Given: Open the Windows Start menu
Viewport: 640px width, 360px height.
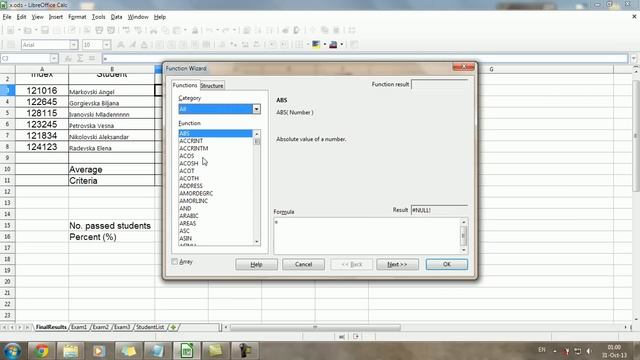Looking at the screenshot, I should [x=12, y=351].
